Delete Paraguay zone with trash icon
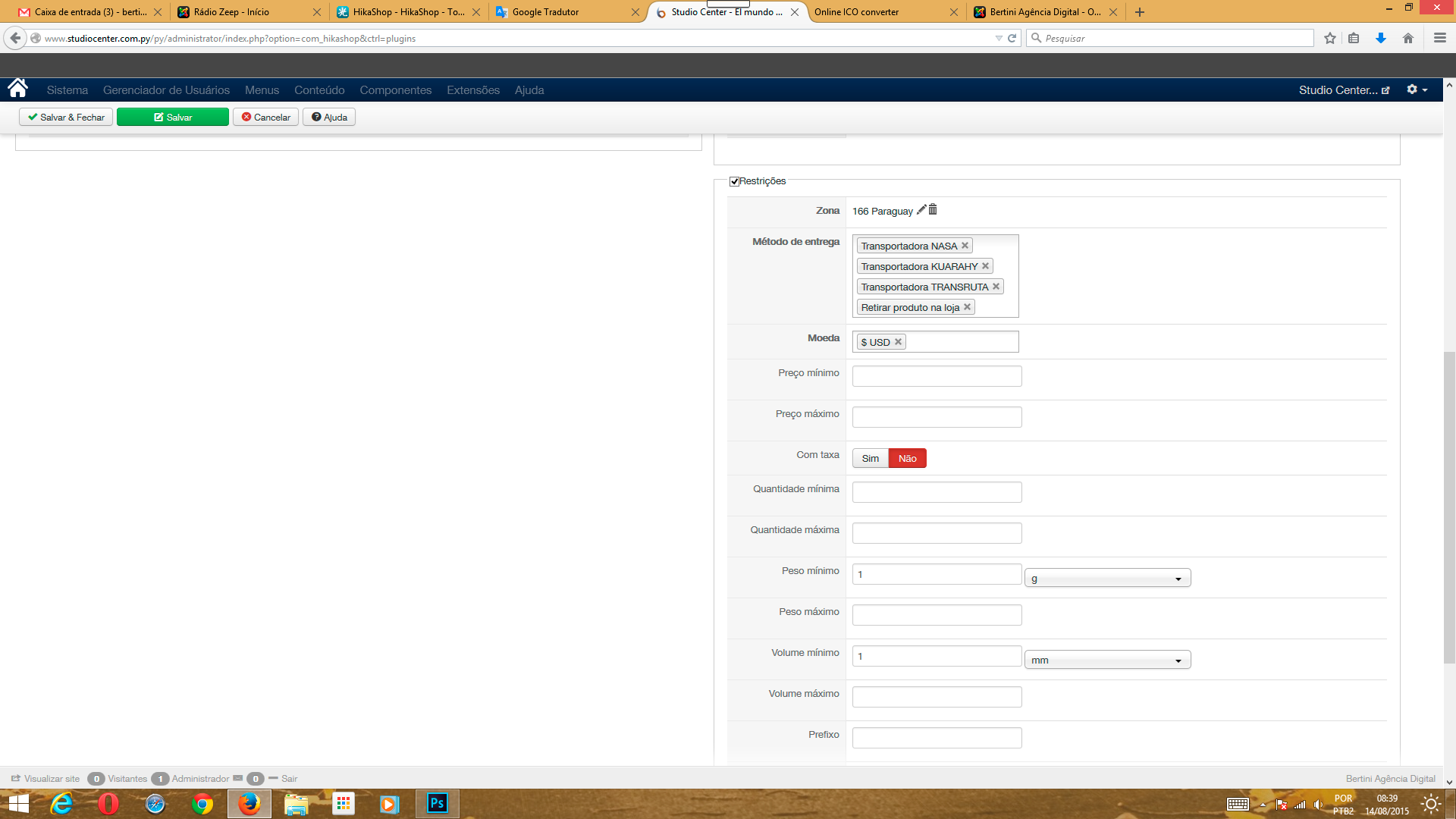 (933, 210)
